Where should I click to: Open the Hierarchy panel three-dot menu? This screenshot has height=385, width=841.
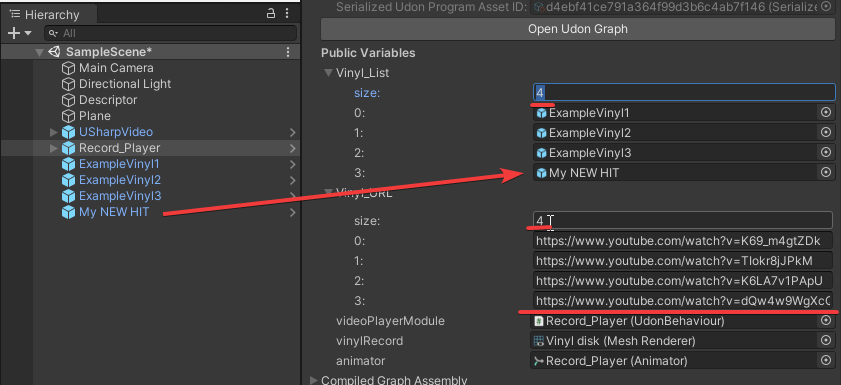[287, 14]
